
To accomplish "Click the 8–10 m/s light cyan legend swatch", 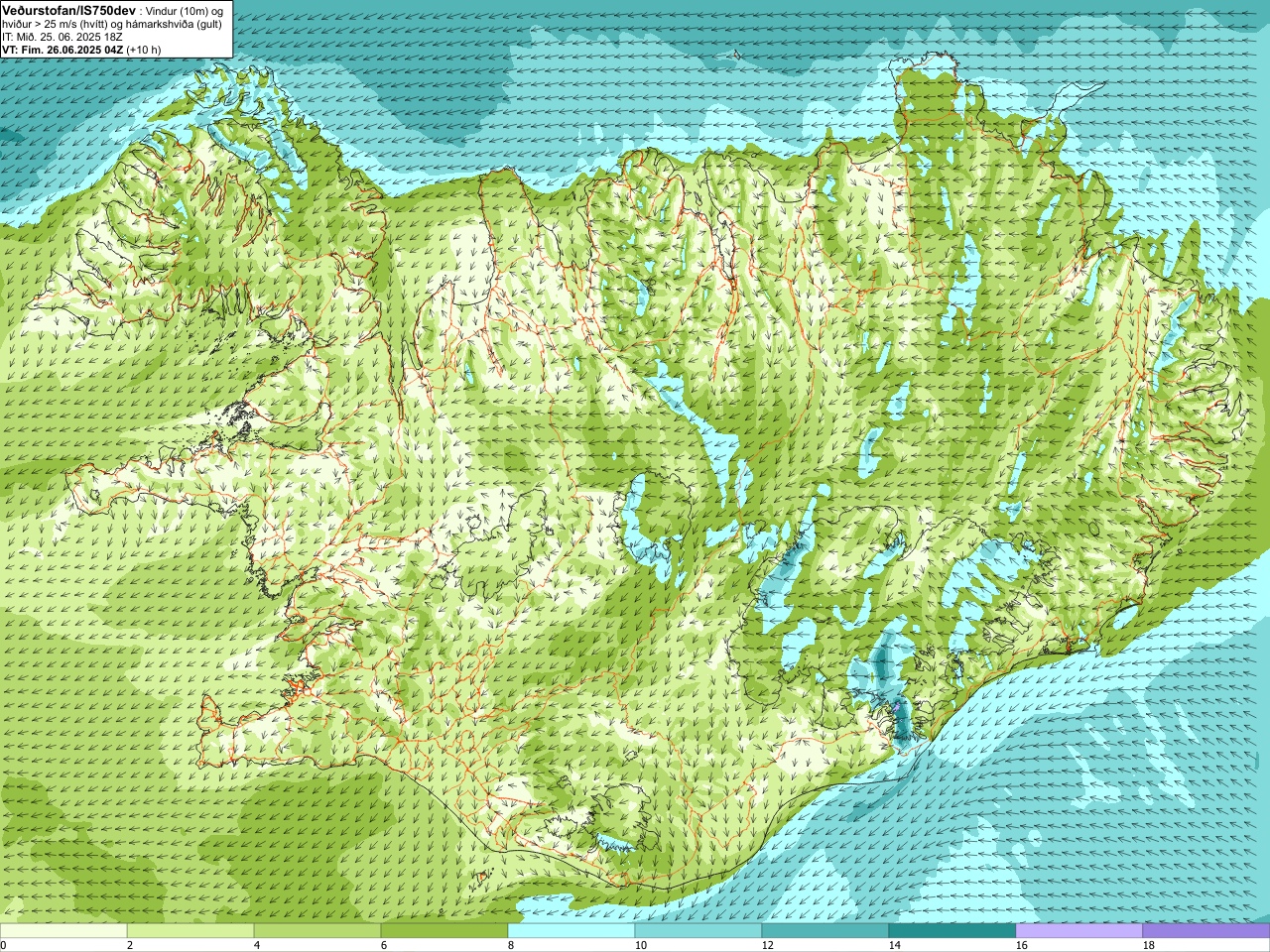I will pos(571,931).
